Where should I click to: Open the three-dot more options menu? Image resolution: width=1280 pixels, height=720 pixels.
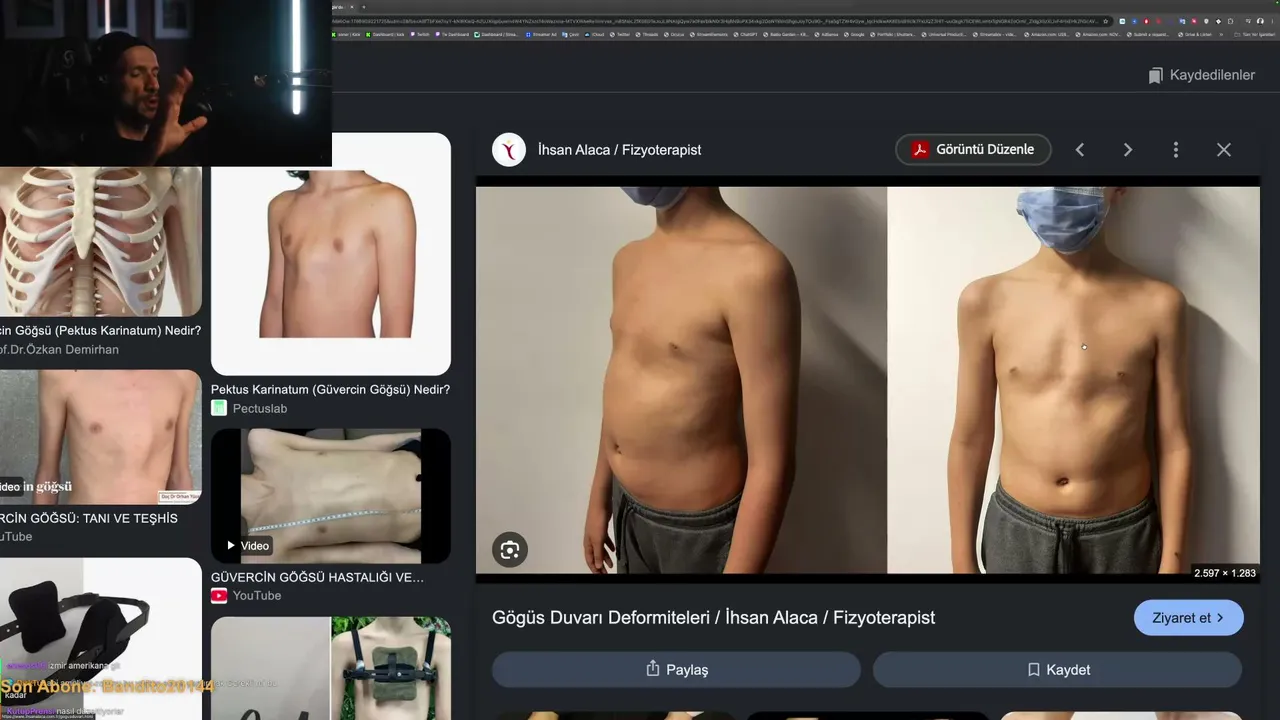point(1176,150)
